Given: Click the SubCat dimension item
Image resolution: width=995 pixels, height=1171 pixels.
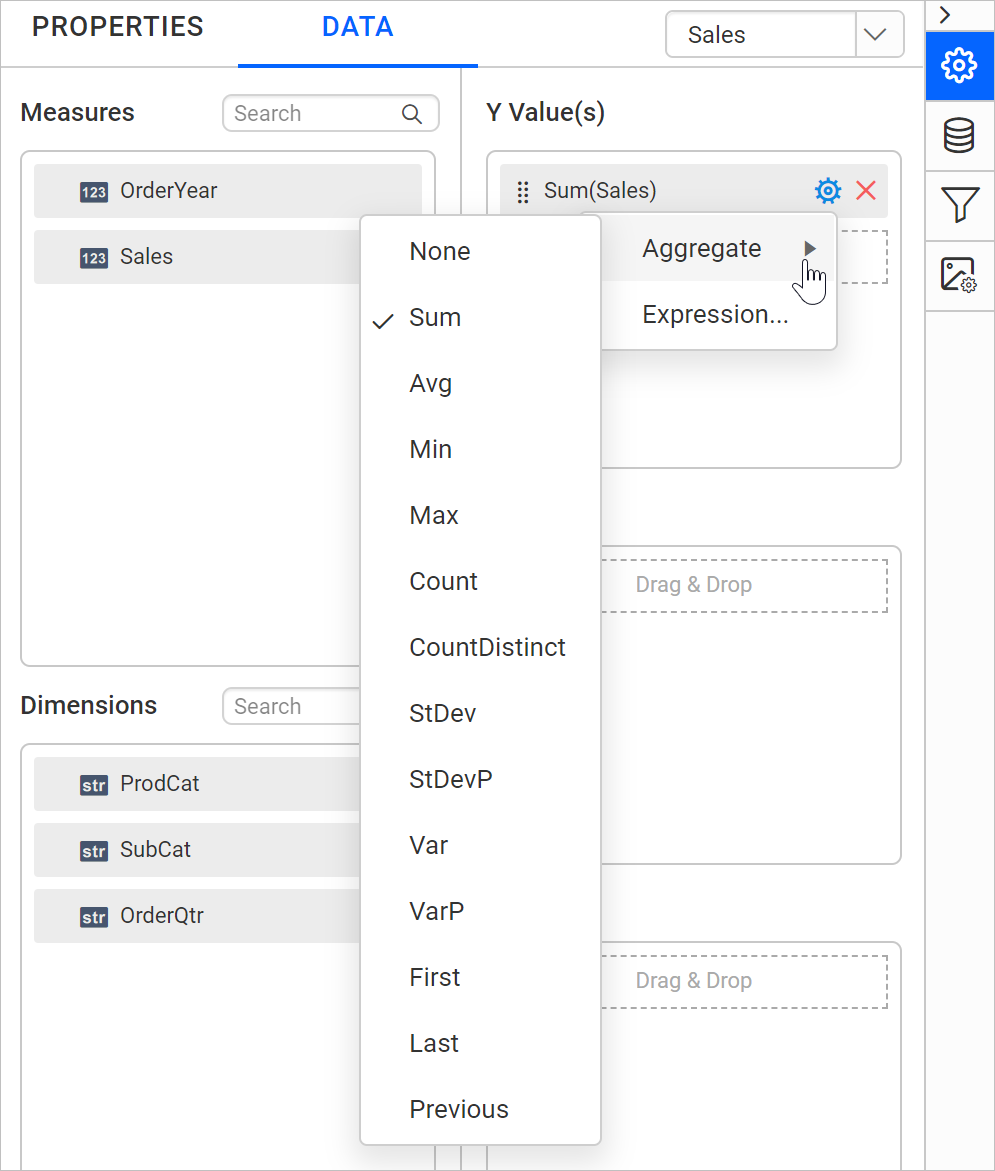Looking at the screenshot, I should click(155, 850).
